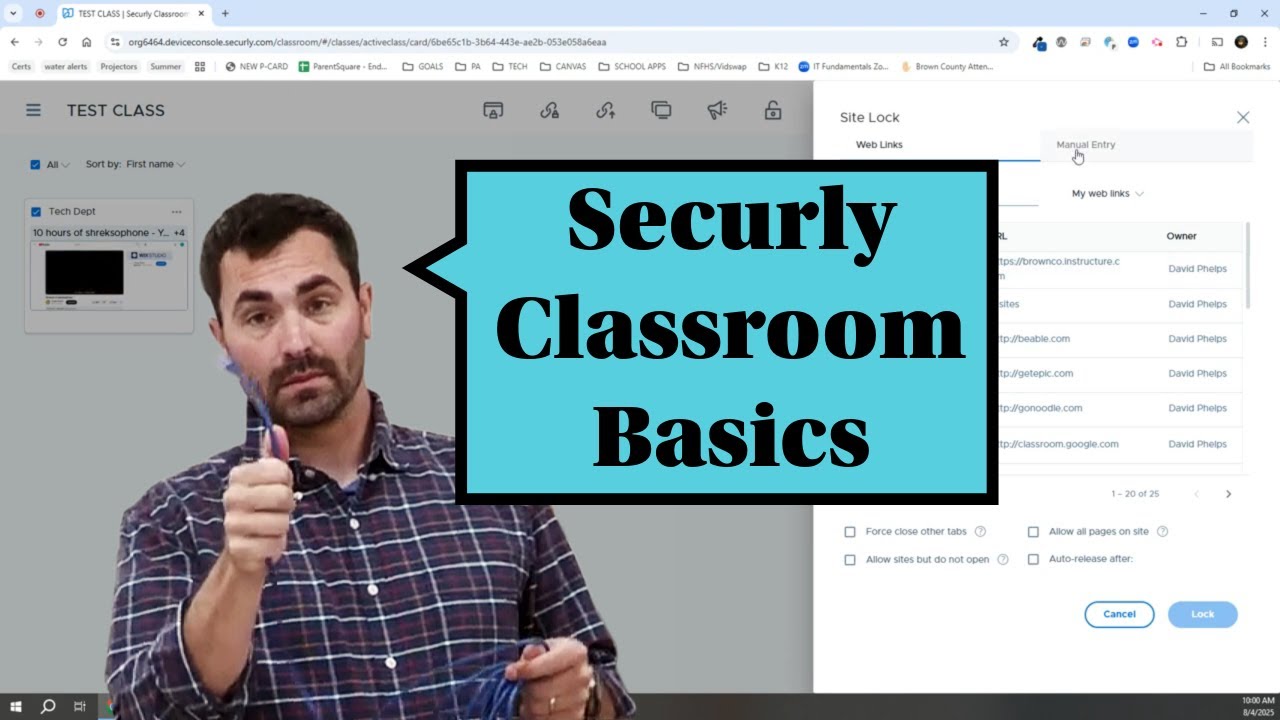
Task: Open Chrome's three-dot menu
Action: [x=1264, y=42]
